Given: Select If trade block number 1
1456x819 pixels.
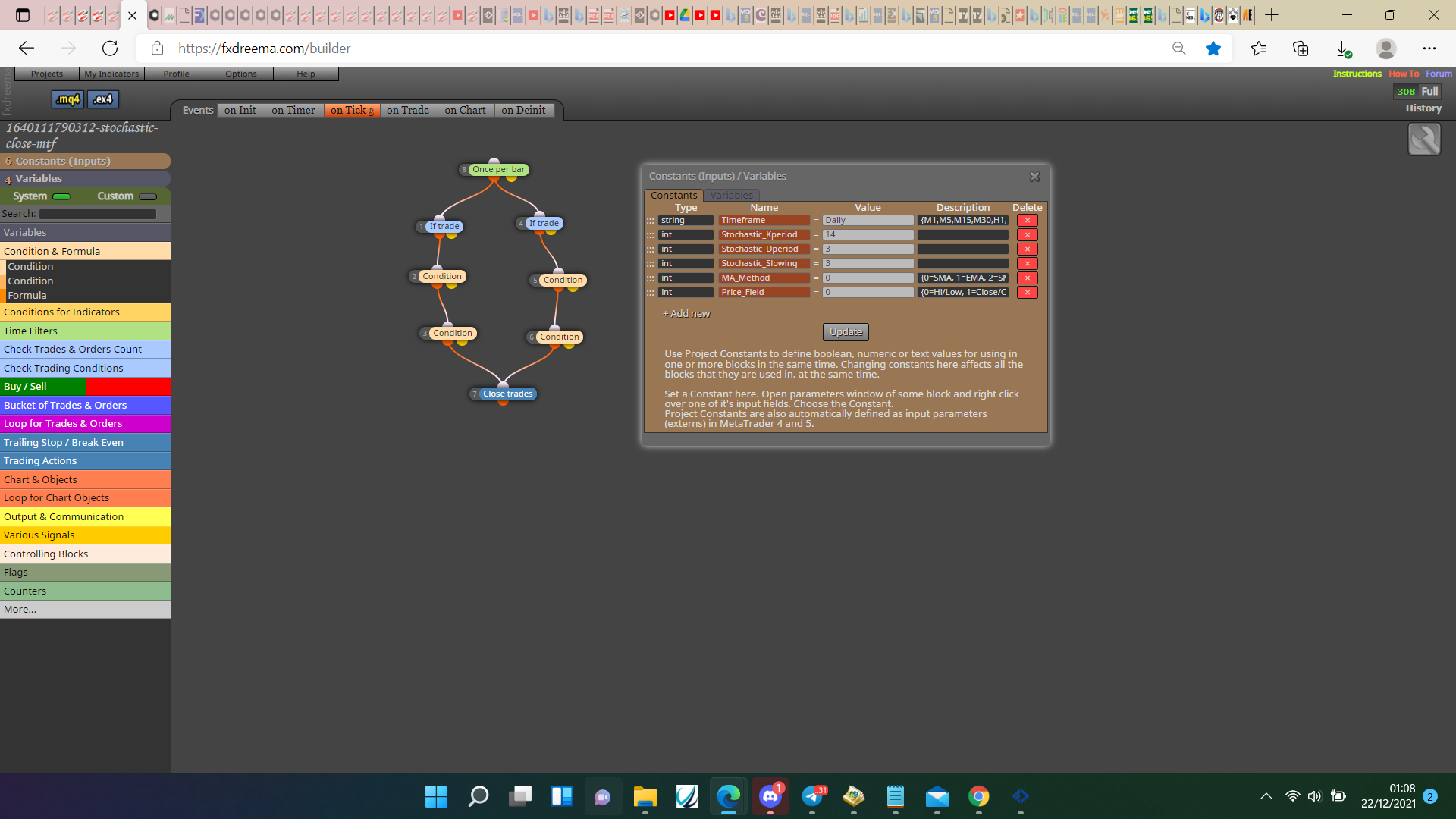Looking at the screenshot, I should click(x=444, y=227).
